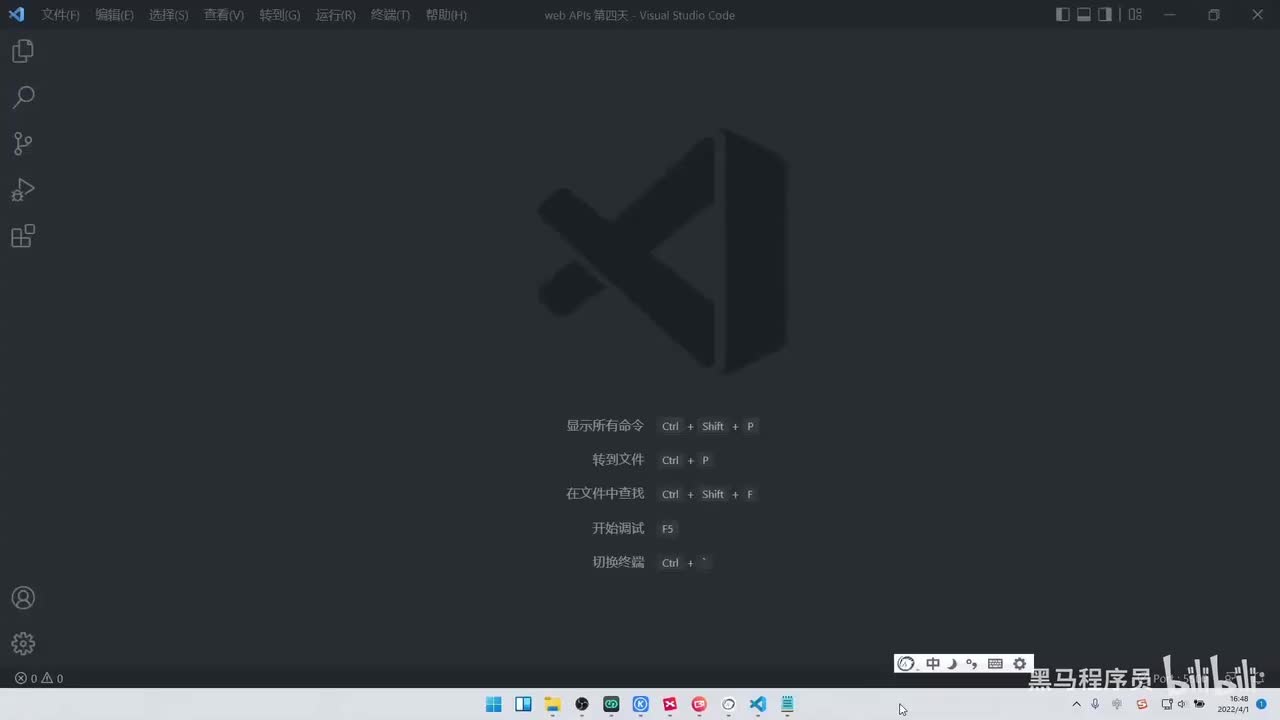This screenshot has width=1280, height=720.
Task: Click the 切换终端 shortcut label
Action: click(618, 562)
